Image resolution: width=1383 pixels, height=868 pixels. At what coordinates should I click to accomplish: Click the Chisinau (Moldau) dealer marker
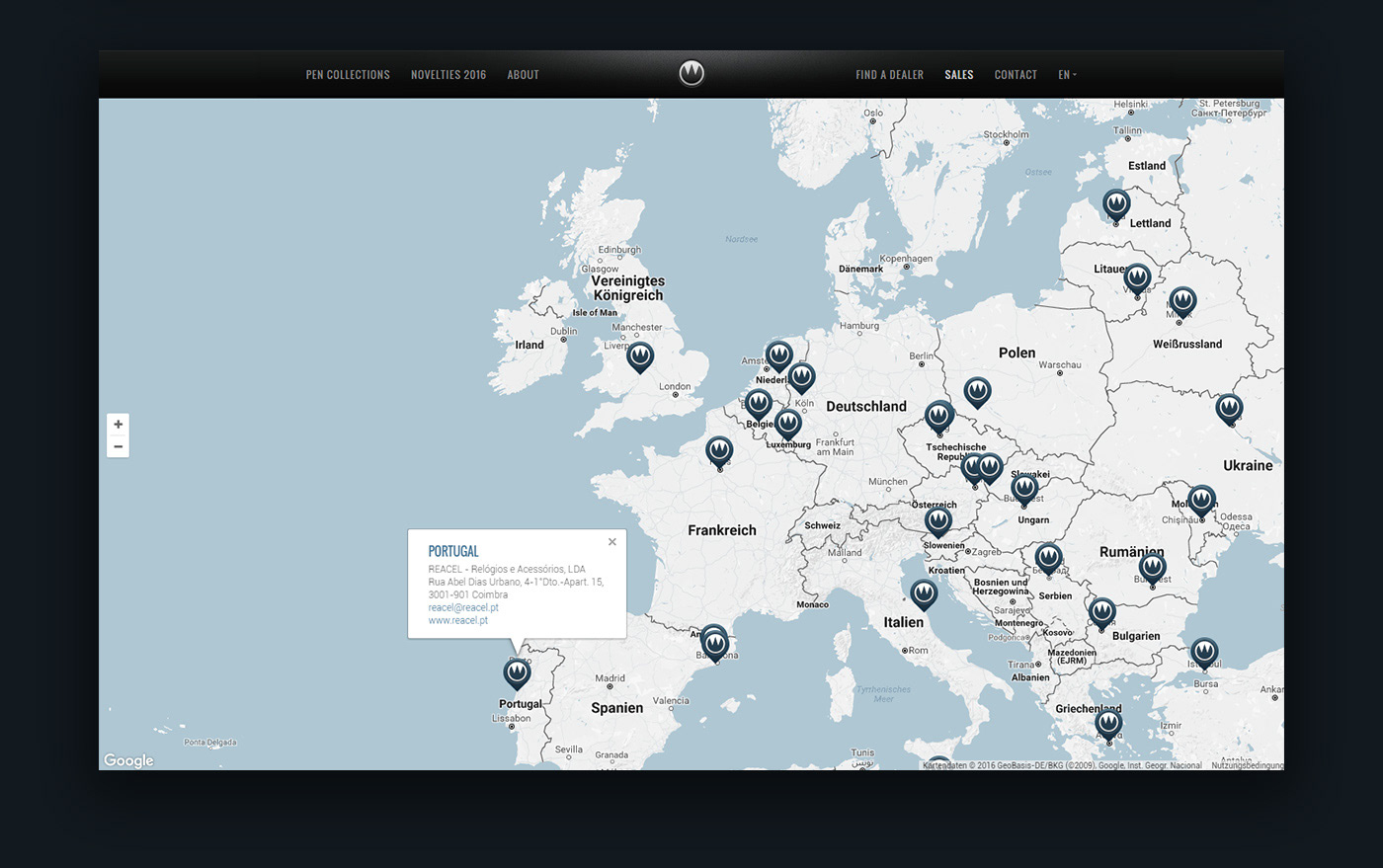pos(1201,501)
